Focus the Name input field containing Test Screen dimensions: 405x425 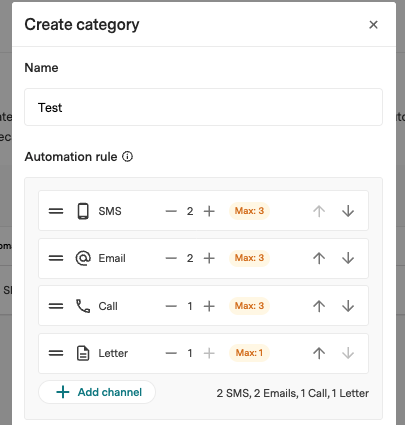(x=203, y=107)
